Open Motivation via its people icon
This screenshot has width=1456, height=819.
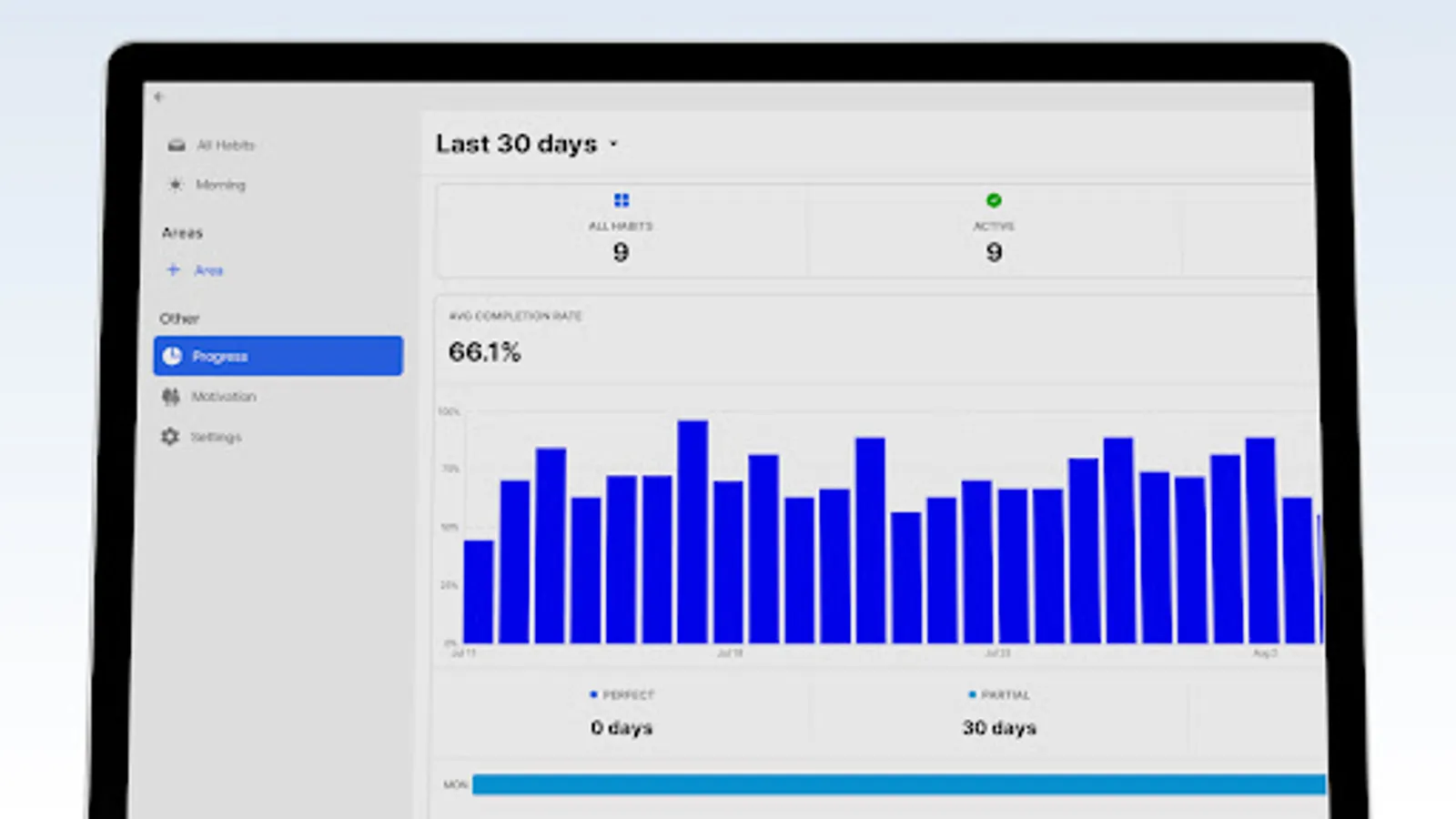(171, 397)
